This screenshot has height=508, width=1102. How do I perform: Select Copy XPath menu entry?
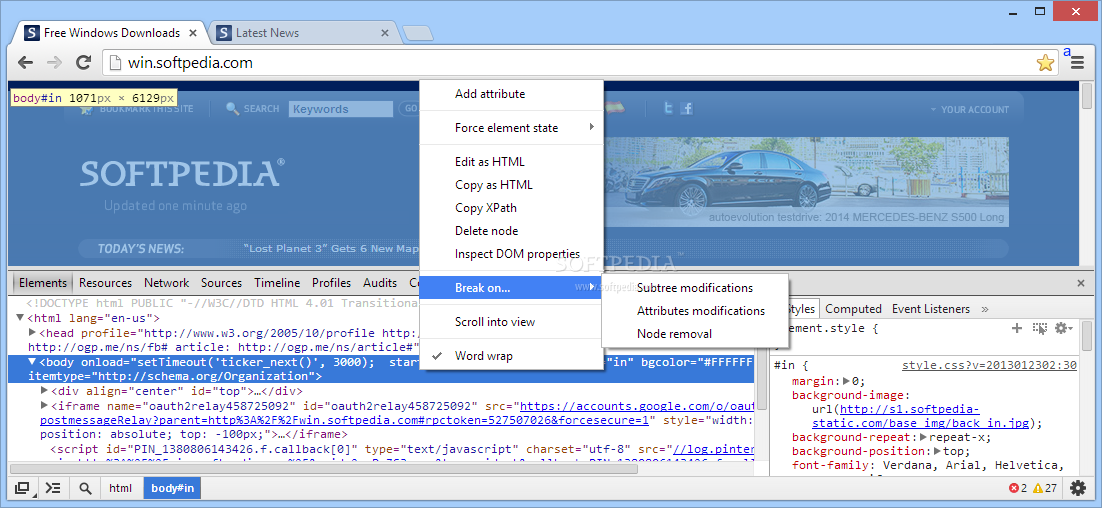click(512, 208)
